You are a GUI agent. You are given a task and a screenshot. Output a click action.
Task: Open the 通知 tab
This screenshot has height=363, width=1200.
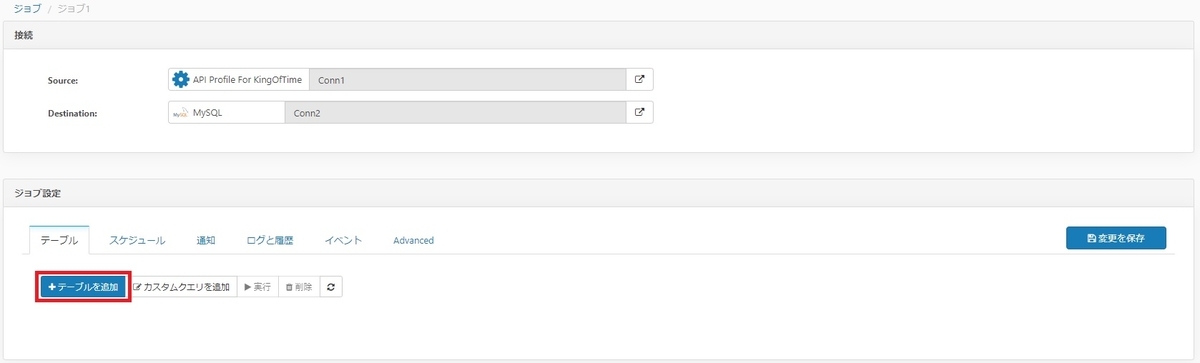[x=206, y=240]
